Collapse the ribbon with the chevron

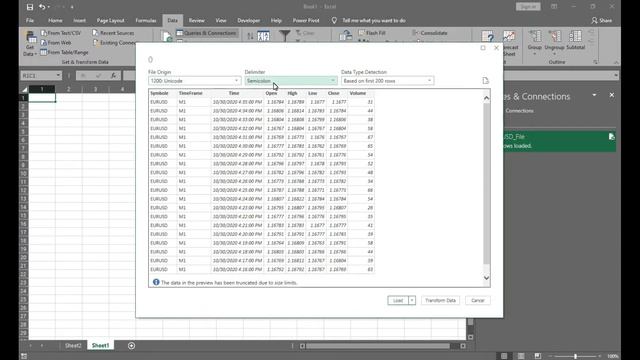[x=616, y=62]
